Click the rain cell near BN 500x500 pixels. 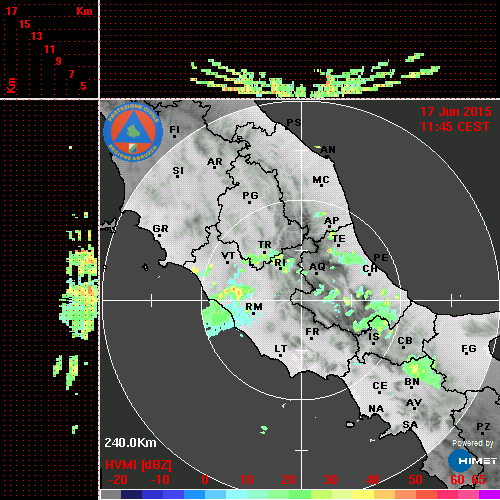click(422, 371)
